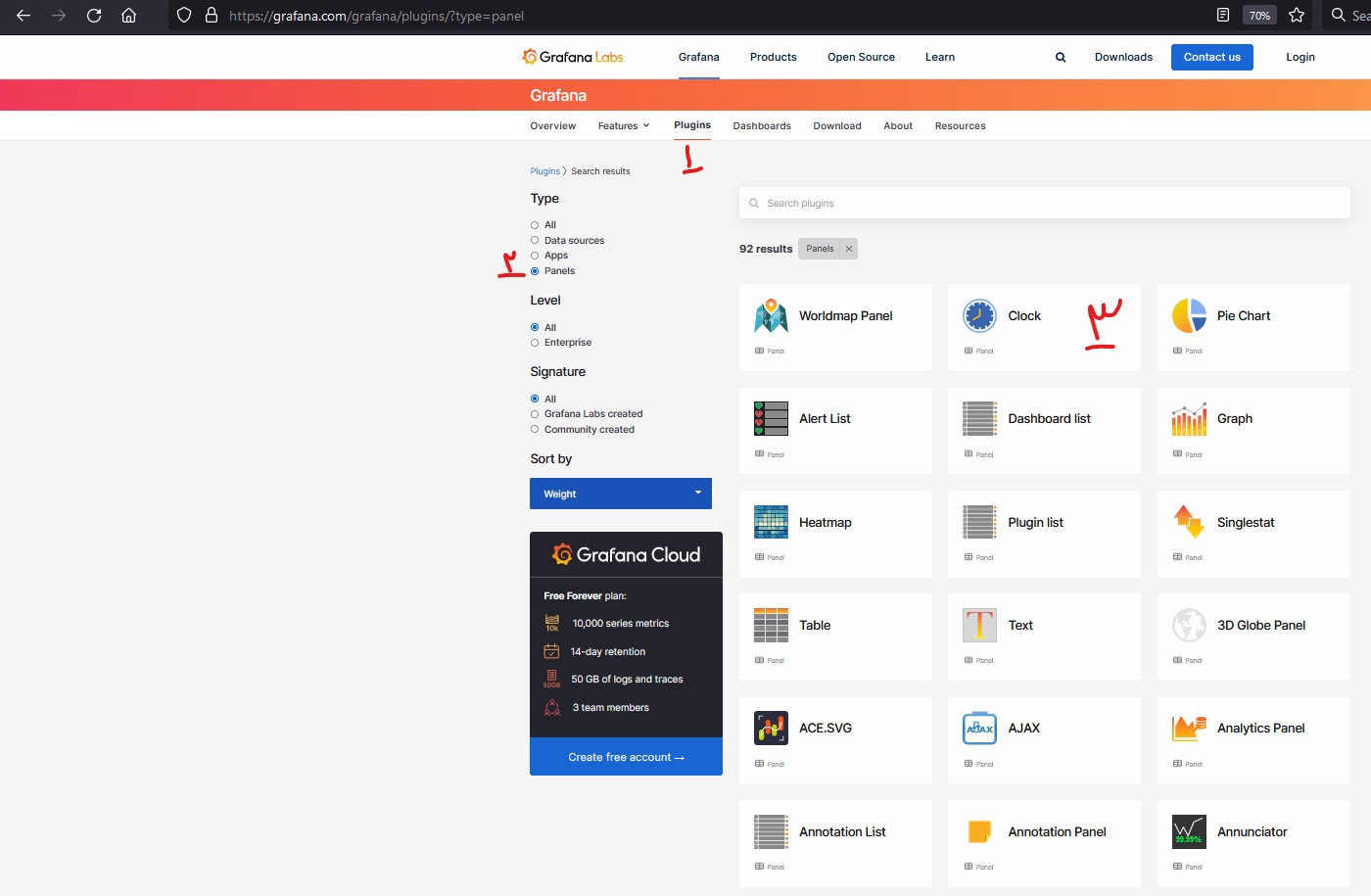Screen dimensions: 1371x896
Task: Switch to the Dashboards tab
Action: [x=761, y=126]
